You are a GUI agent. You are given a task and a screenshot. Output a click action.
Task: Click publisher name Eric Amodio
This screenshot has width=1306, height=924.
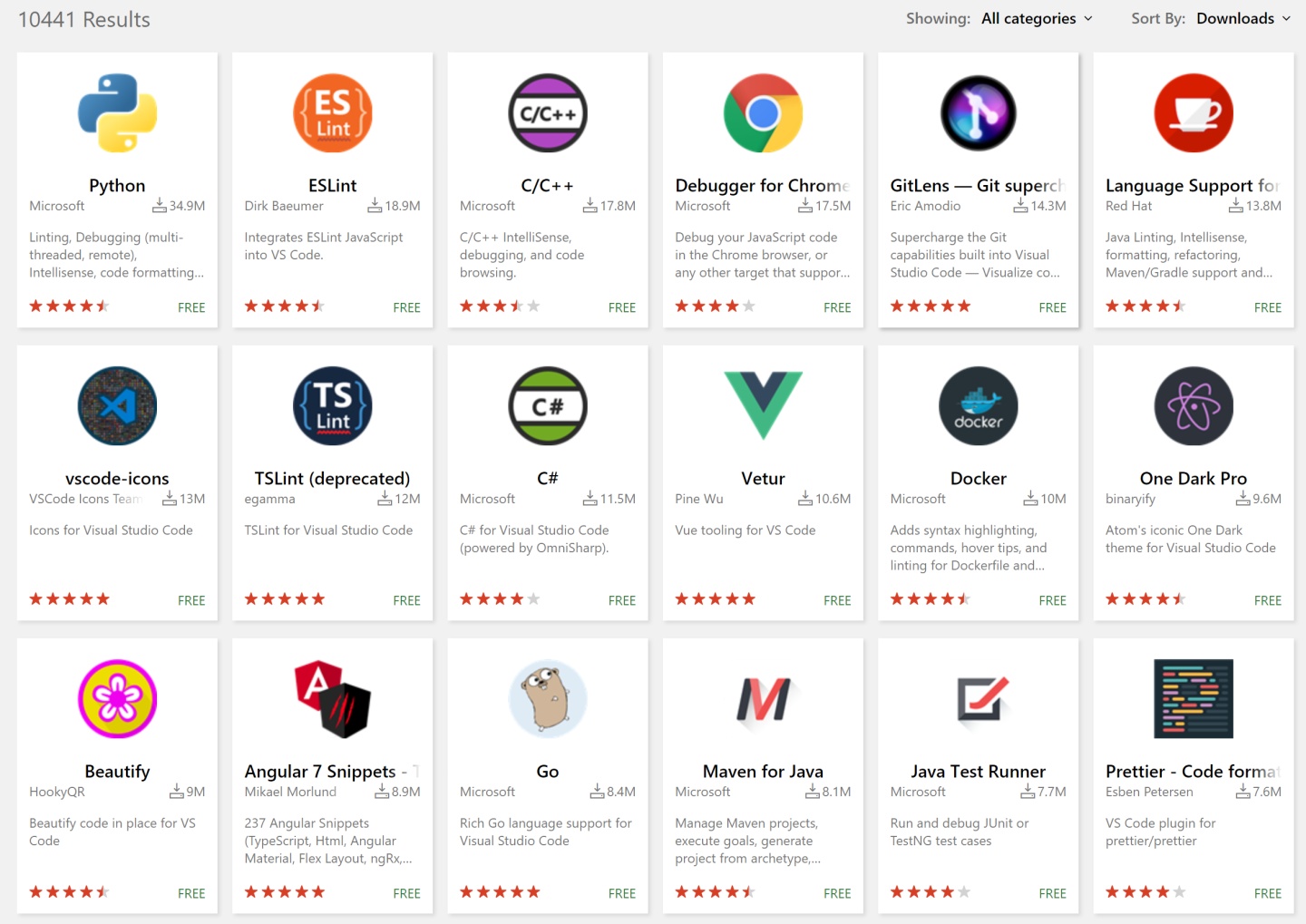pos(925,206)
